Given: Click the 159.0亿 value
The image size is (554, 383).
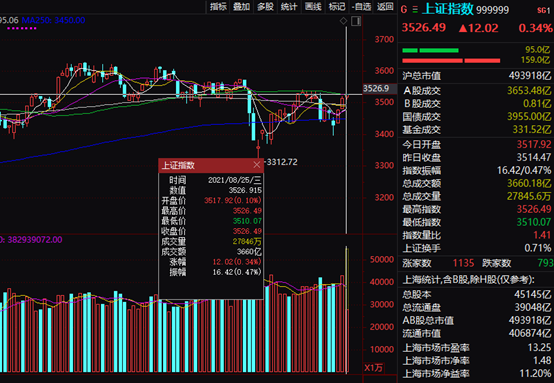Looking at the screenshot, I should (535, 60).
